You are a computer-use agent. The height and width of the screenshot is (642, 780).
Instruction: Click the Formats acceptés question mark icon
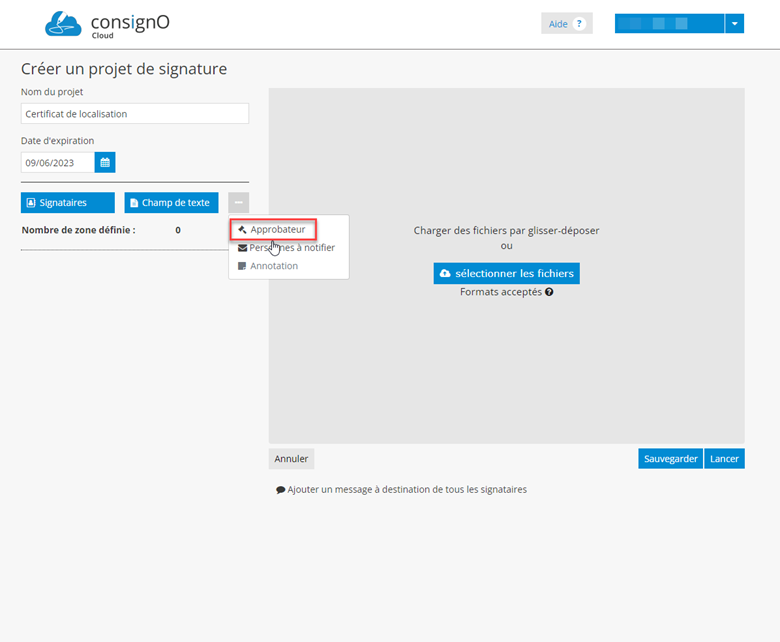pyautogui.click(x=549, y=292)
